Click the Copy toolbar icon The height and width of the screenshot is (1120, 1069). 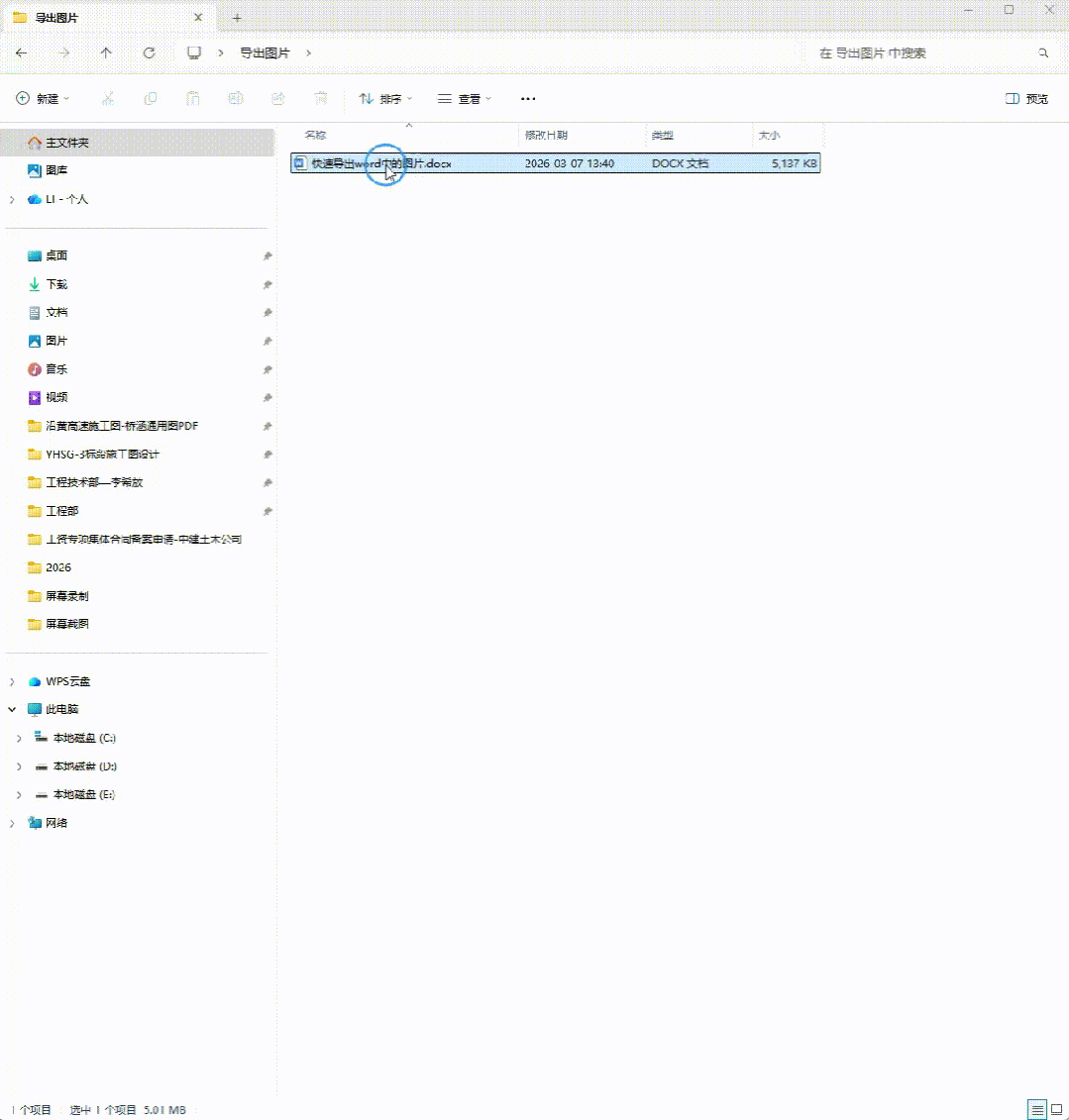pyautogui.click(x=150, y=99)
